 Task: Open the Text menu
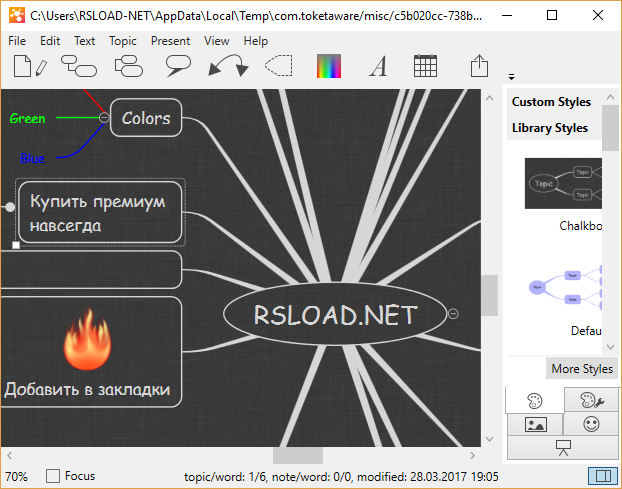84,41
